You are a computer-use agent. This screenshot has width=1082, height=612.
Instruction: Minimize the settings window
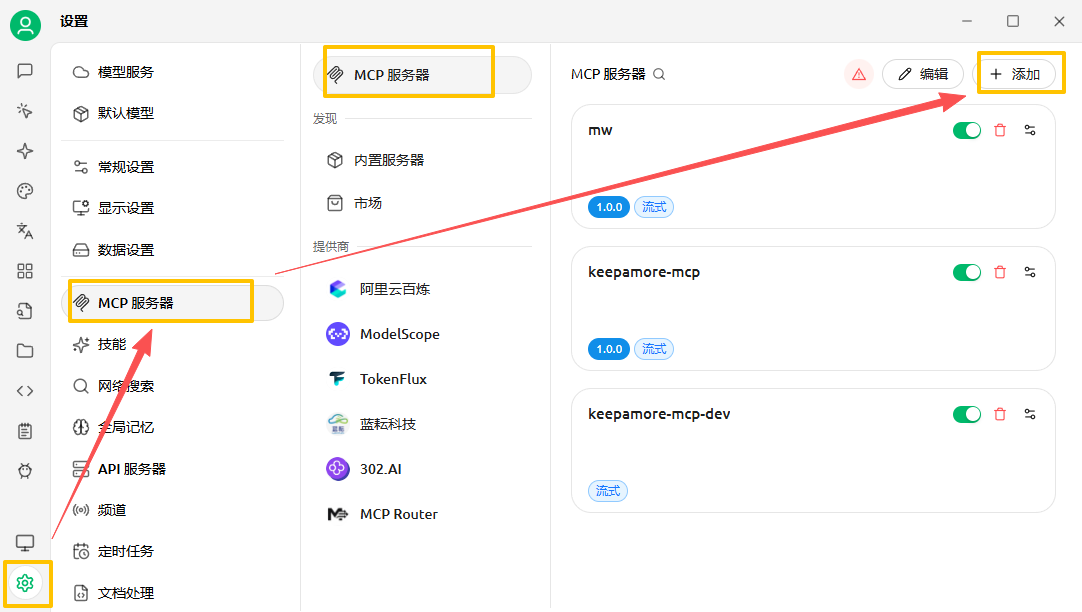pyautogui.click(x=967, y=21)
